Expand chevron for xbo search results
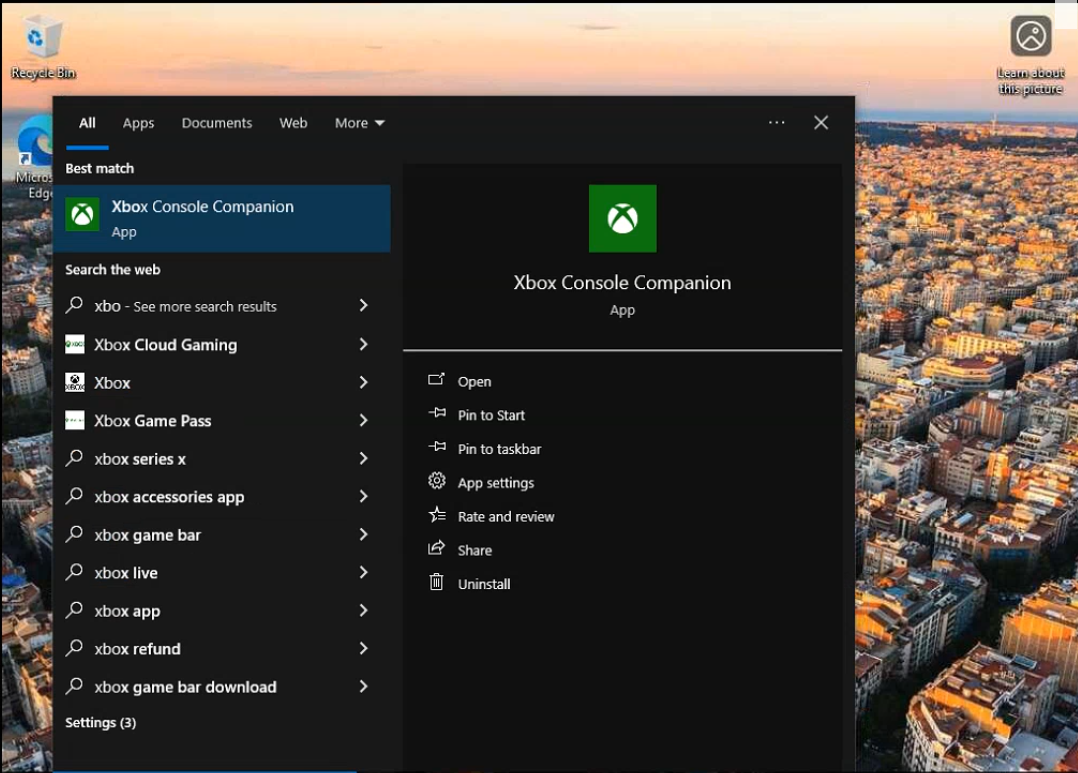This screenshot has height=773, width=1078. pyautogui.click(x=364, y=305)
